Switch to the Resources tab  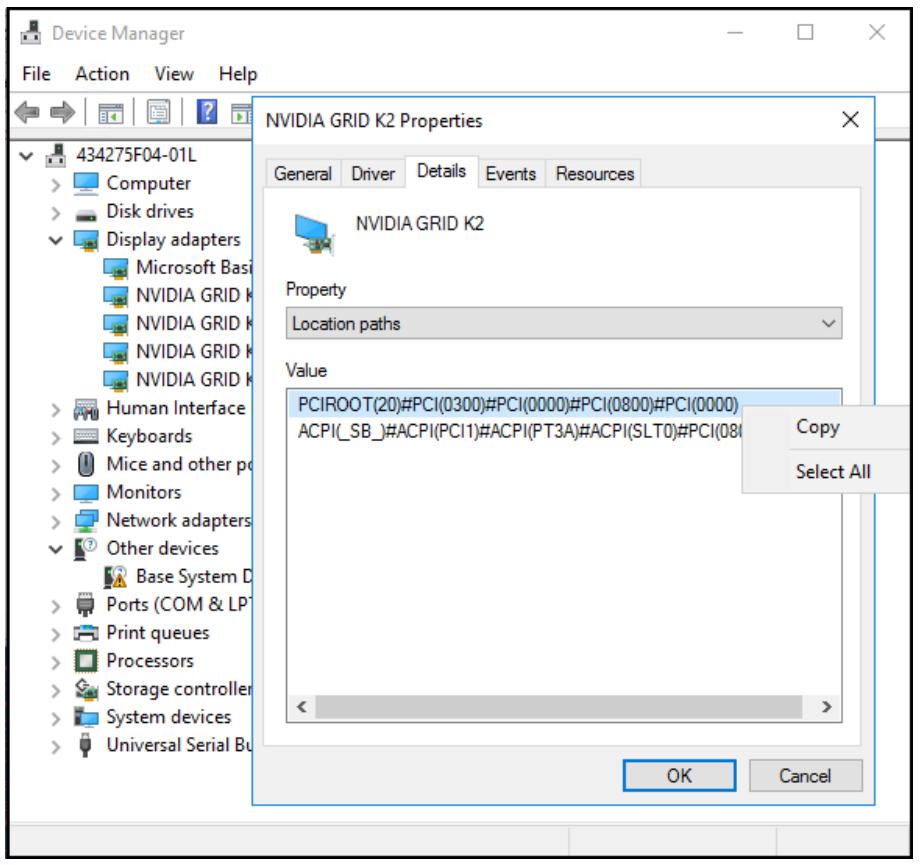click(x=594, y=174)
